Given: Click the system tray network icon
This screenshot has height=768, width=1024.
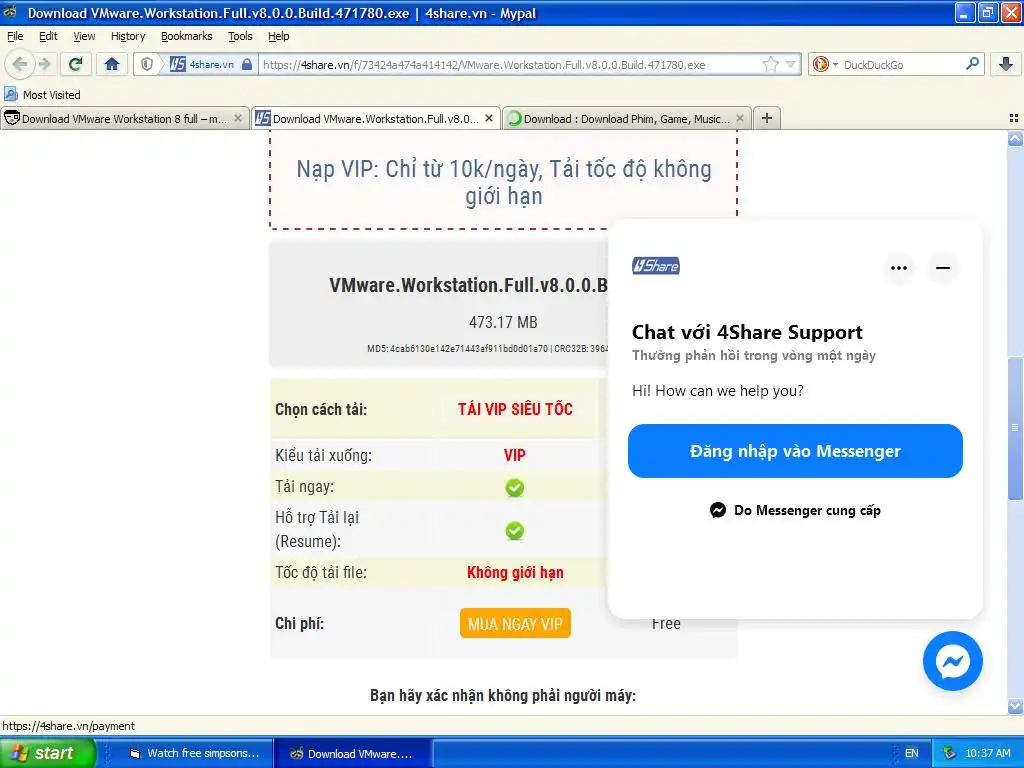Looking at the screenshot, I should [x=950, y=753].
